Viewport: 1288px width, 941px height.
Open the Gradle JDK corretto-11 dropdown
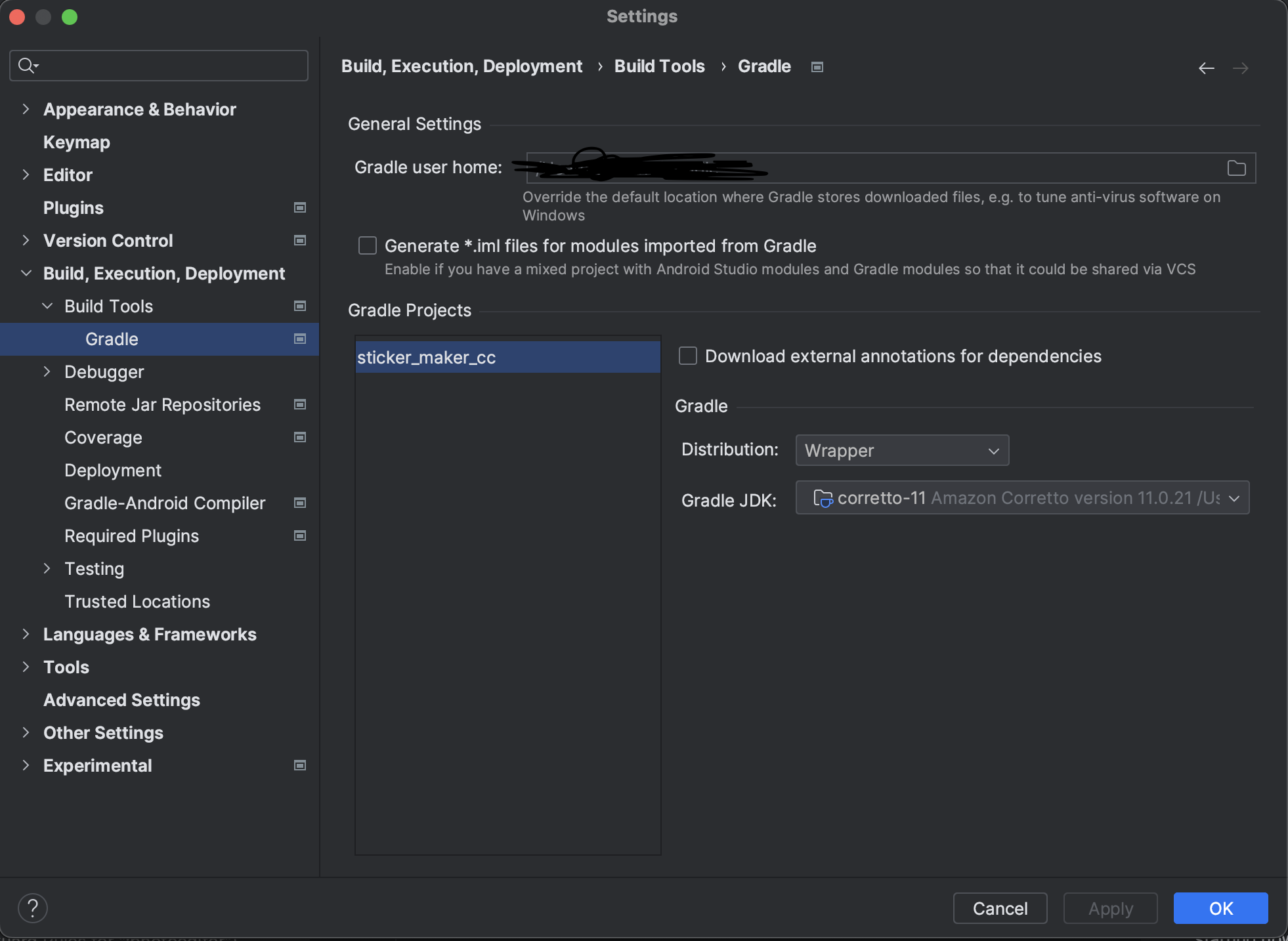point(1021,499)
